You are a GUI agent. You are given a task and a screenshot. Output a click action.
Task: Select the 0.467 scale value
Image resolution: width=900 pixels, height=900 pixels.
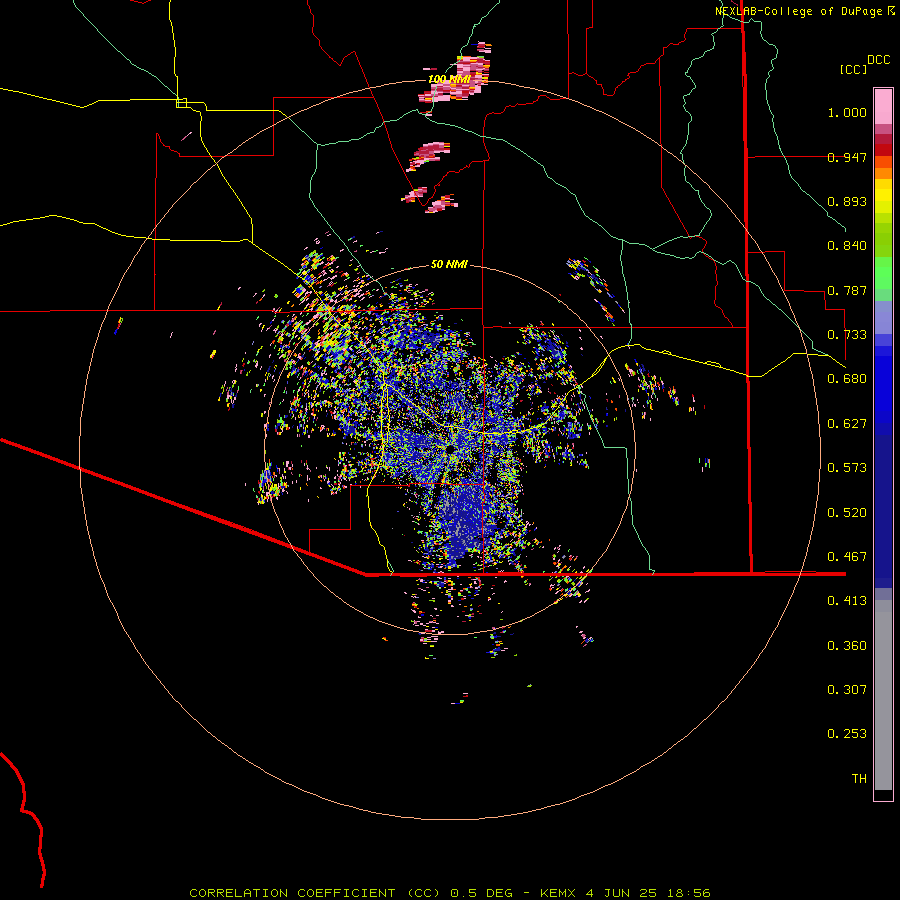pos(847,557)
